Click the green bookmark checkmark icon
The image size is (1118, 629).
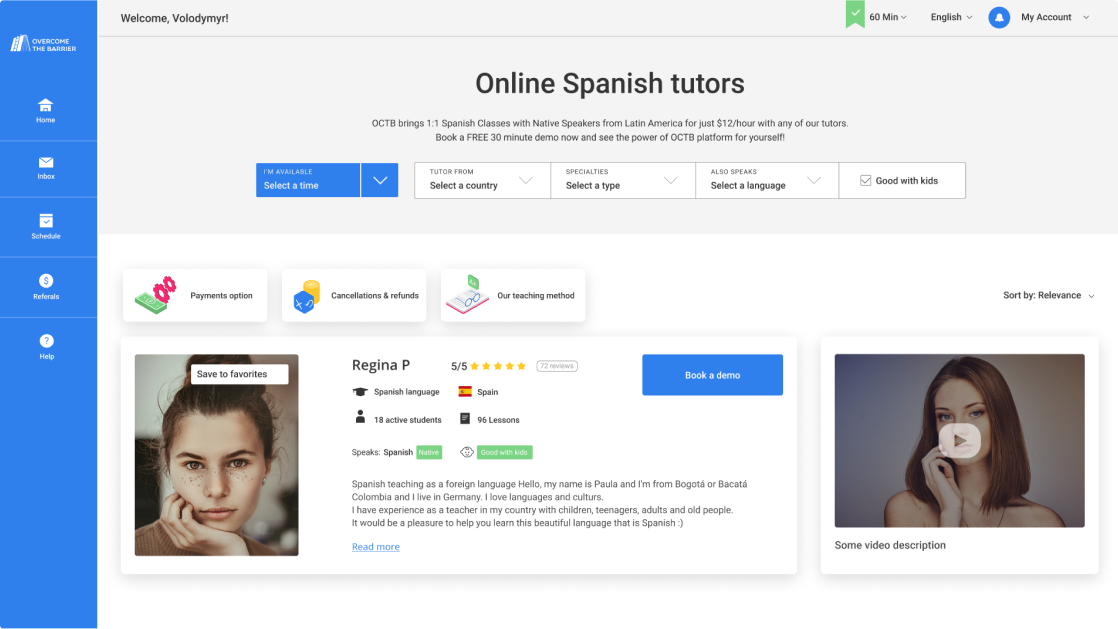[855, 14]
